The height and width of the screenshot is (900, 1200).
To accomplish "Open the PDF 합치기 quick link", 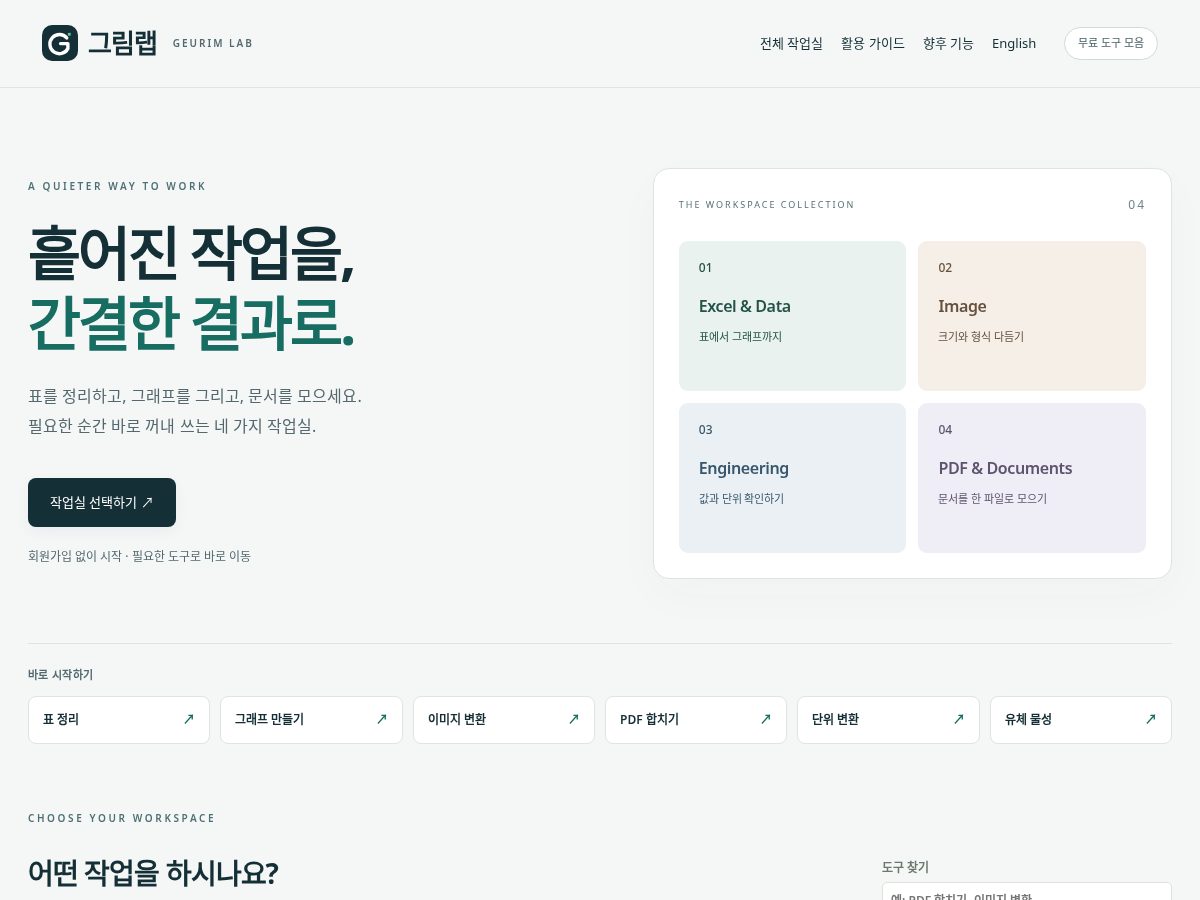I will (696, 720).
